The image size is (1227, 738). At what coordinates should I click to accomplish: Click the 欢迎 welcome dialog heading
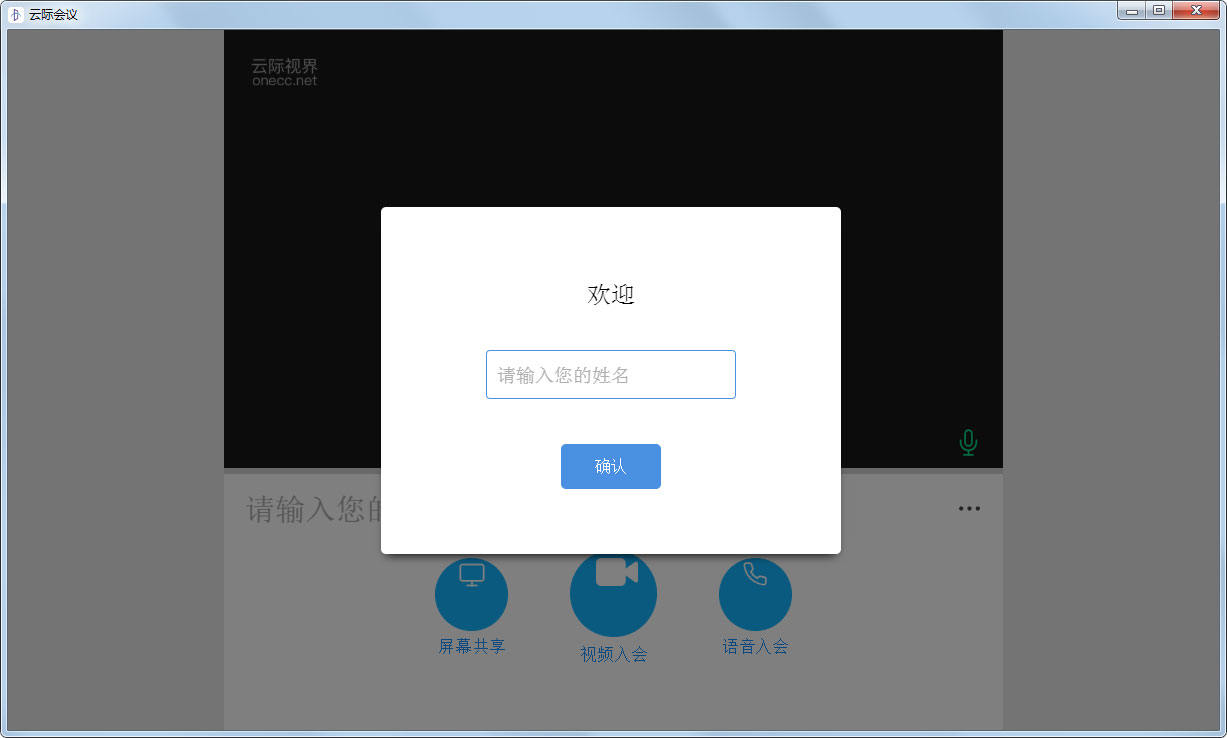[x=610, y=294]
